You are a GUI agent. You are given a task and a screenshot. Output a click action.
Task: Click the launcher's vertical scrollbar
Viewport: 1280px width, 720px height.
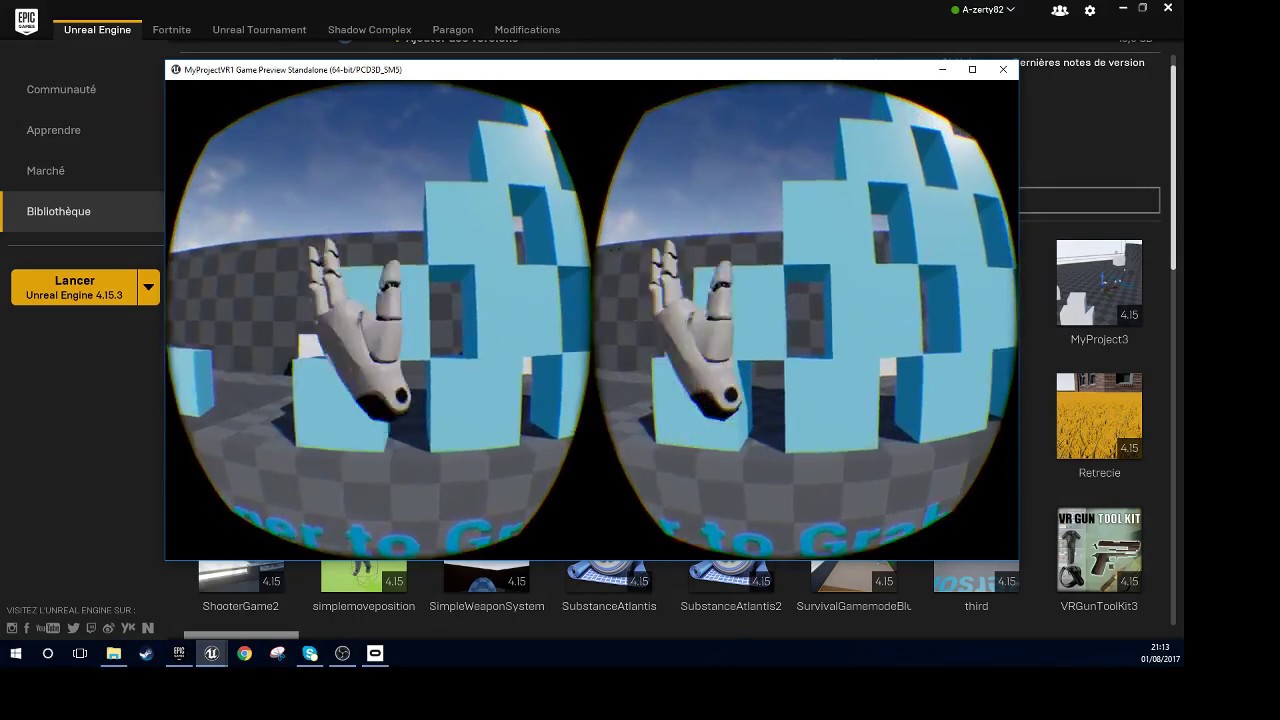click(1173, 167)
